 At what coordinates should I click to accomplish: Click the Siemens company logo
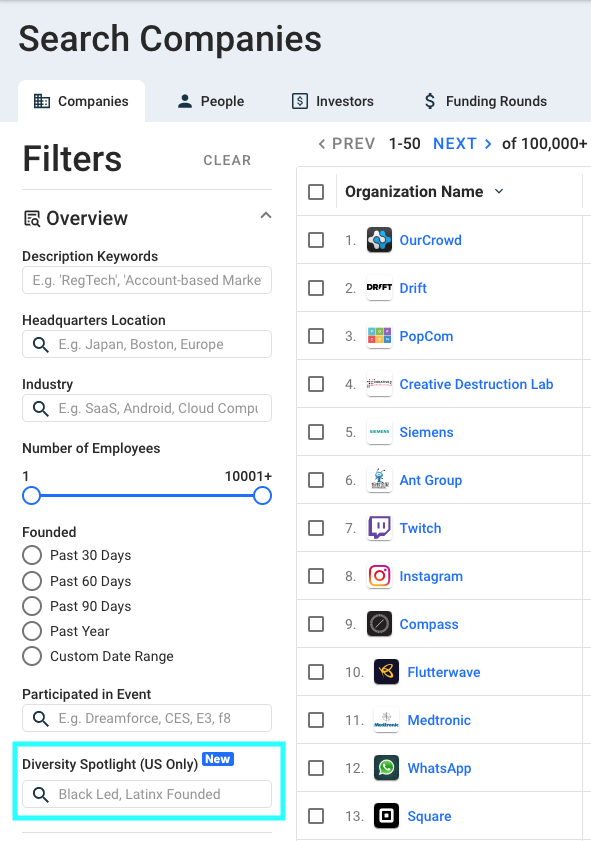[x=379, y=432]
